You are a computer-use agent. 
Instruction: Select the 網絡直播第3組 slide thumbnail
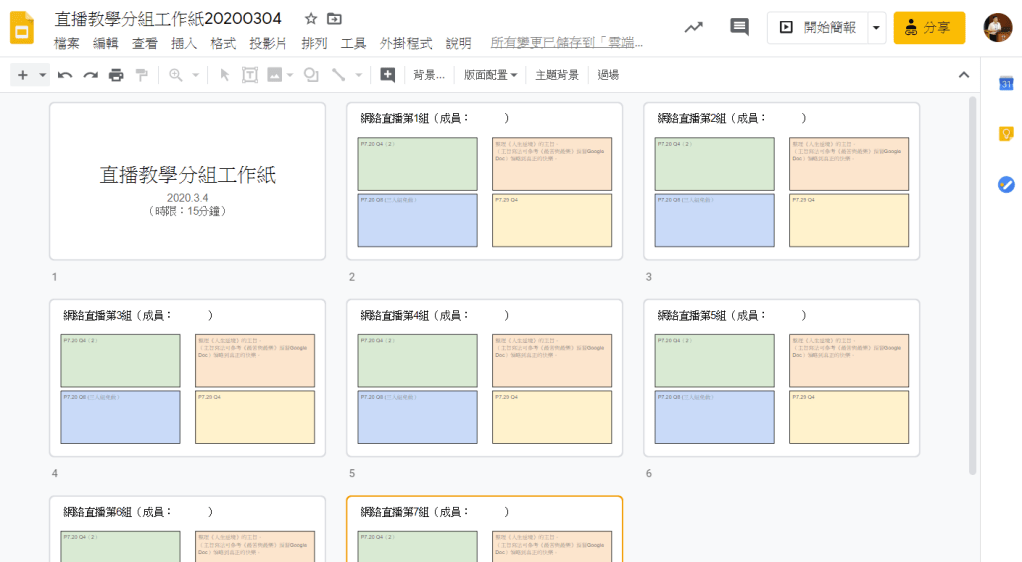(188, 378)
